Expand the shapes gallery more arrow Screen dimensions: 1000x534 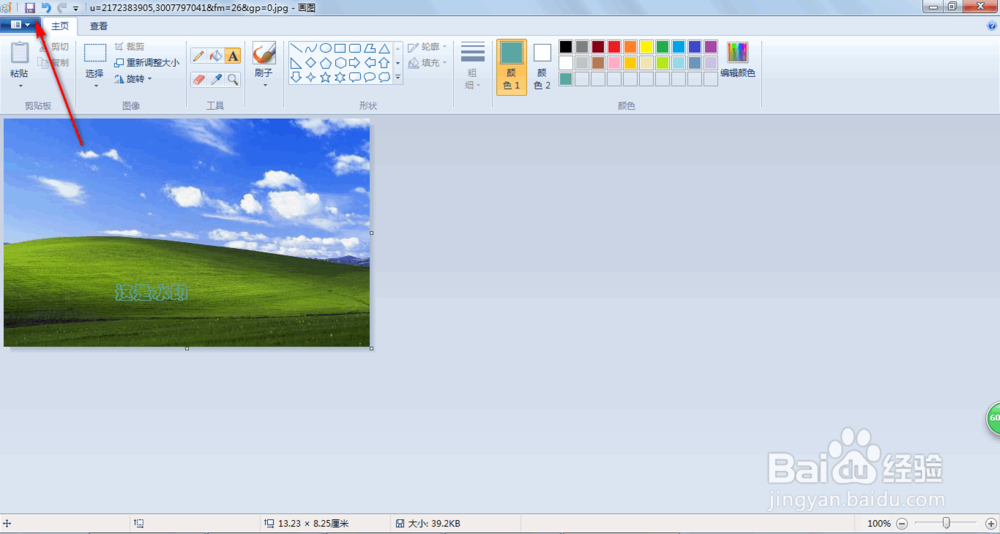398,77
